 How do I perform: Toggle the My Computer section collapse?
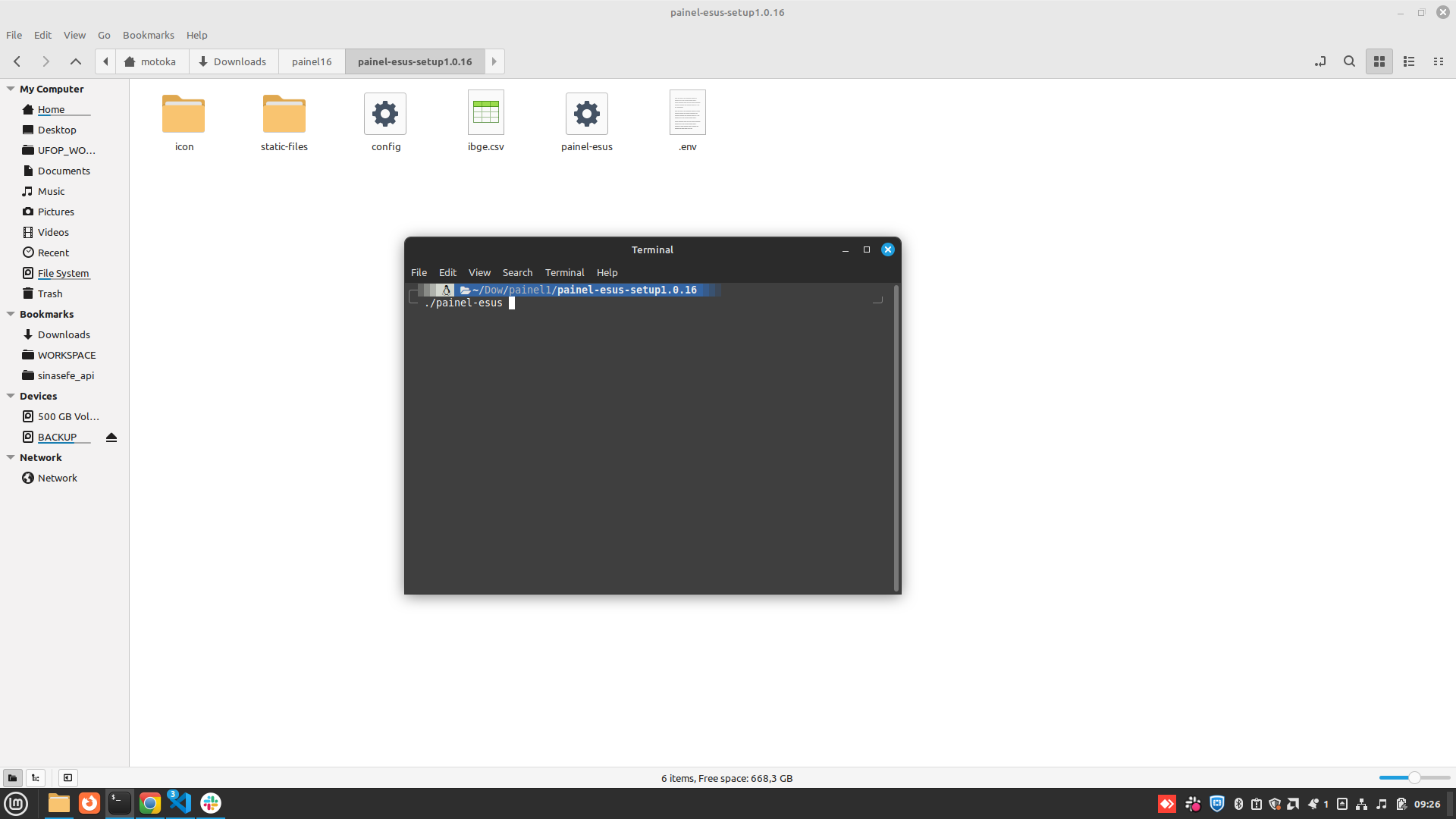[9, 88]
